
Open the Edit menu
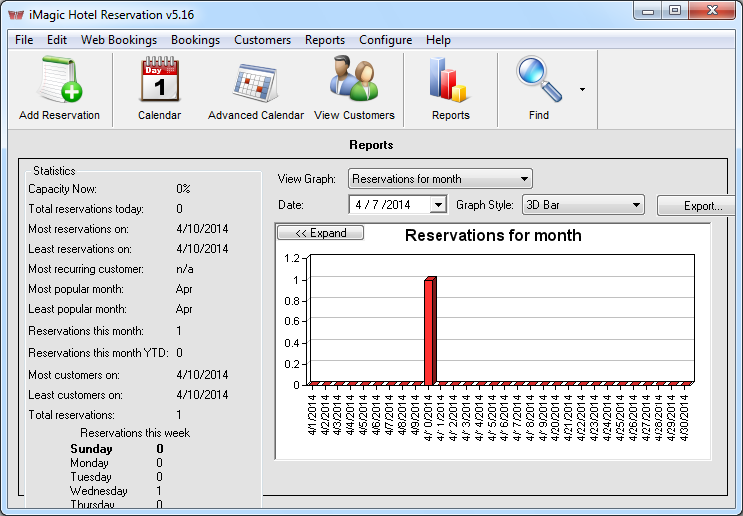(x=57, y=40)
